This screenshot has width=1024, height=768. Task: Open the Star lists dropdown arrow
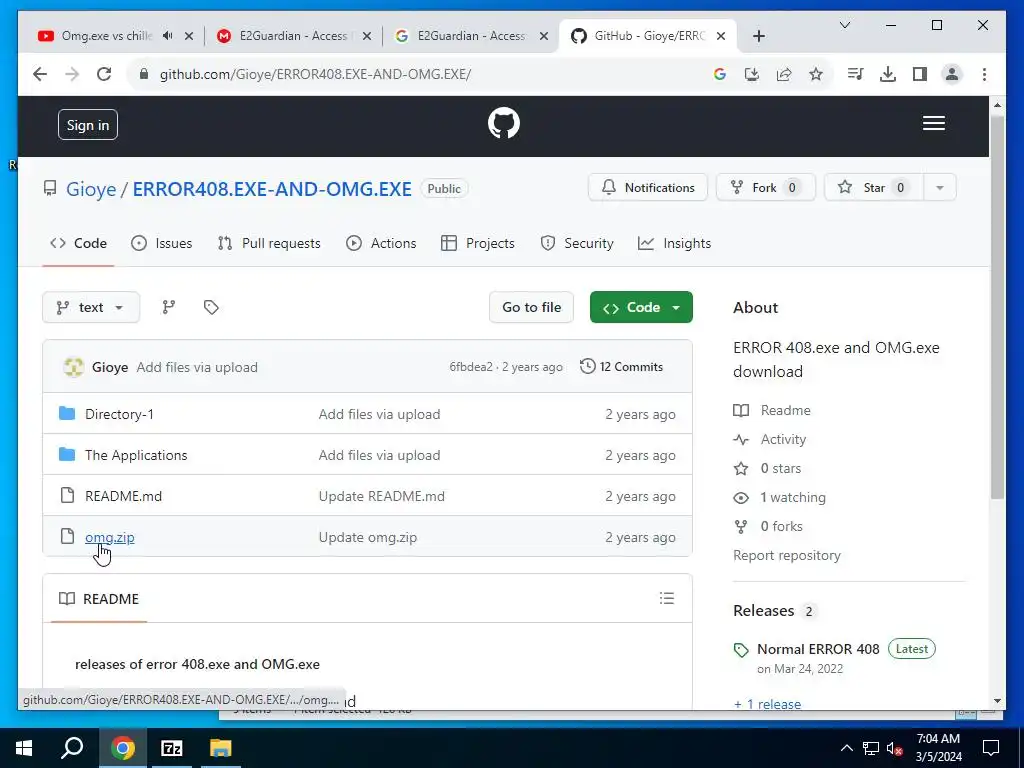pos(940,187)
